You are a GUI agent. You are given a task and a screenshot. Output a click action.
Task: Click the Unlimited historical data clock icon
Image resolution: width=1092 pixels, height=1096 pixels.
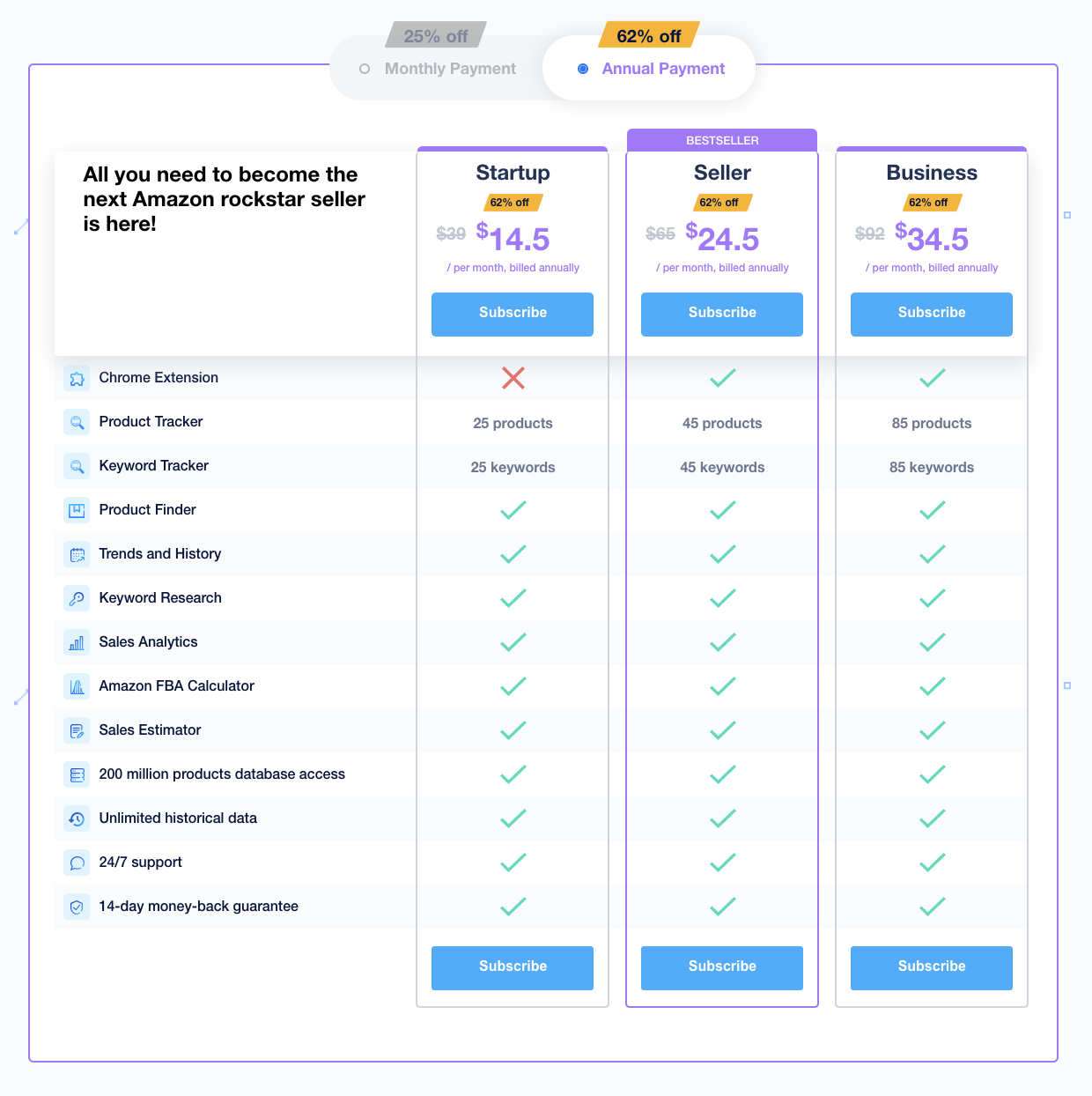coord(77,818)
